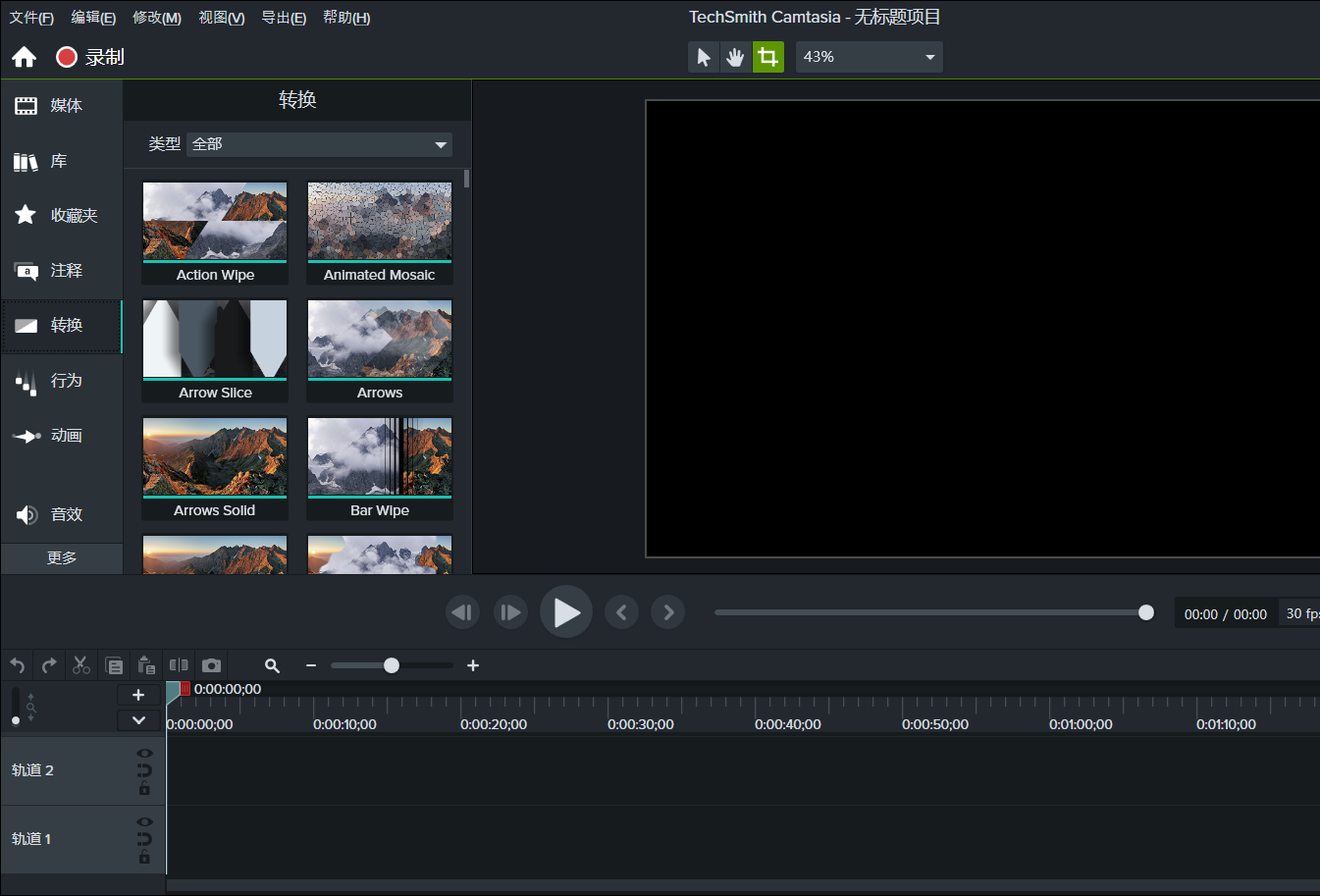
Task: Toggle the Crop tool
Action: (x=768, y=57)
